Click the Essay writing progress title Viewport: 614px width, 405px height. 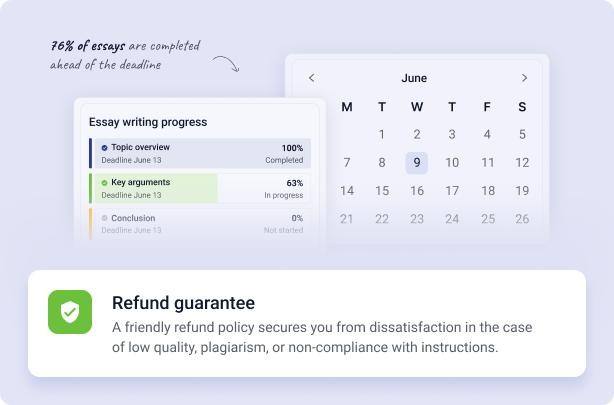pos(148,122)
